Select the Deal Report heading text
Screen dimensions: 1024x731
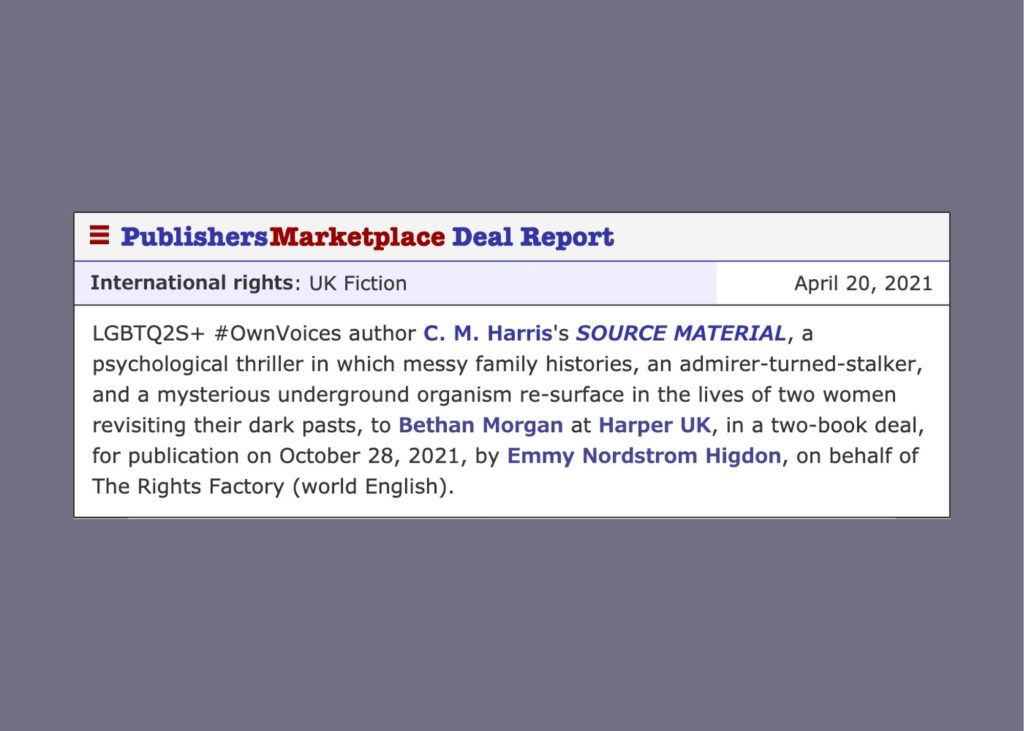click(x=533, y=236)
